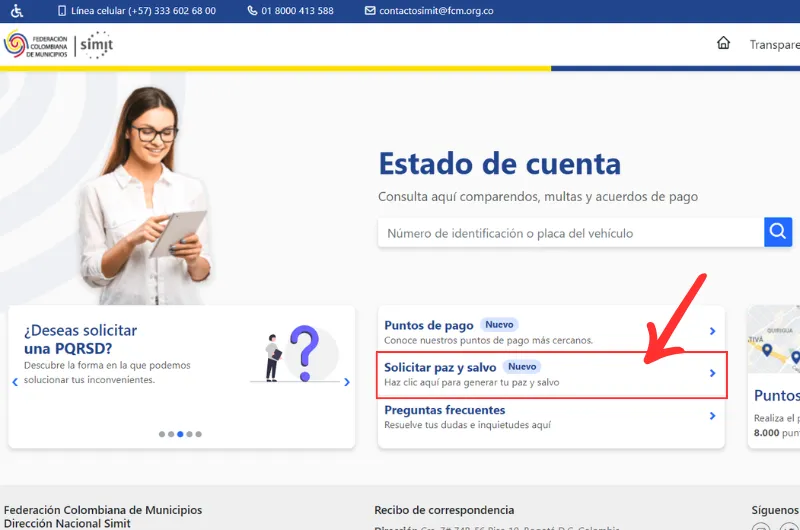Select the fifth carousel dot
The image size is (800, 530).
pyautogui.click(x=198, y=434)
